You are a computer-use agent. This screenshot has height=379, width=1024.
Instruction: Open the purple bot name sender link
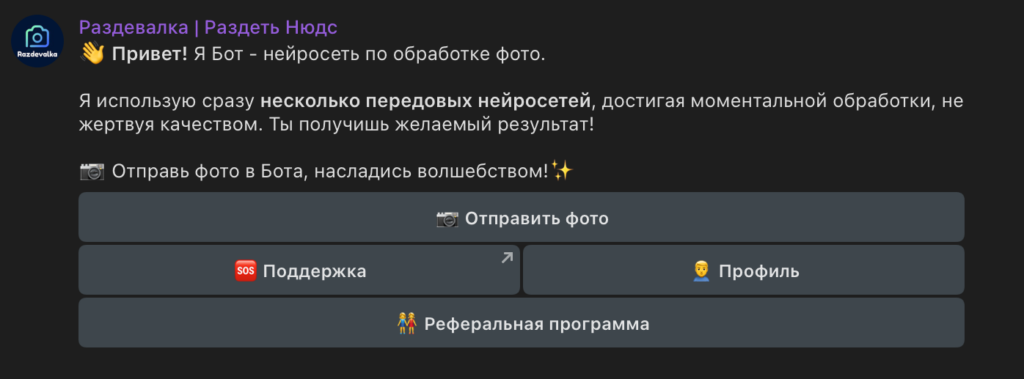208,27
